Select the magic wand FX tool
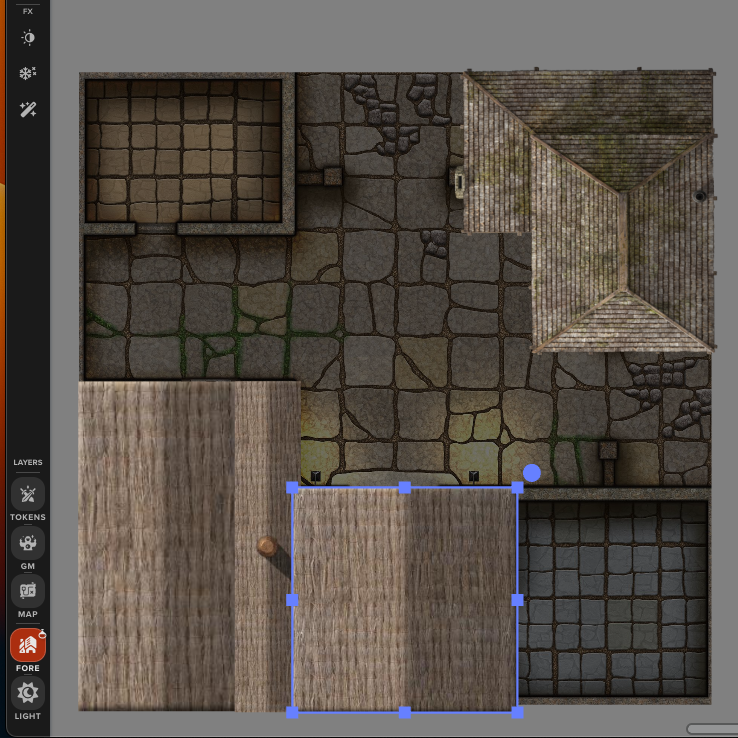Screen dimensions: 738x738 point(28,110)
